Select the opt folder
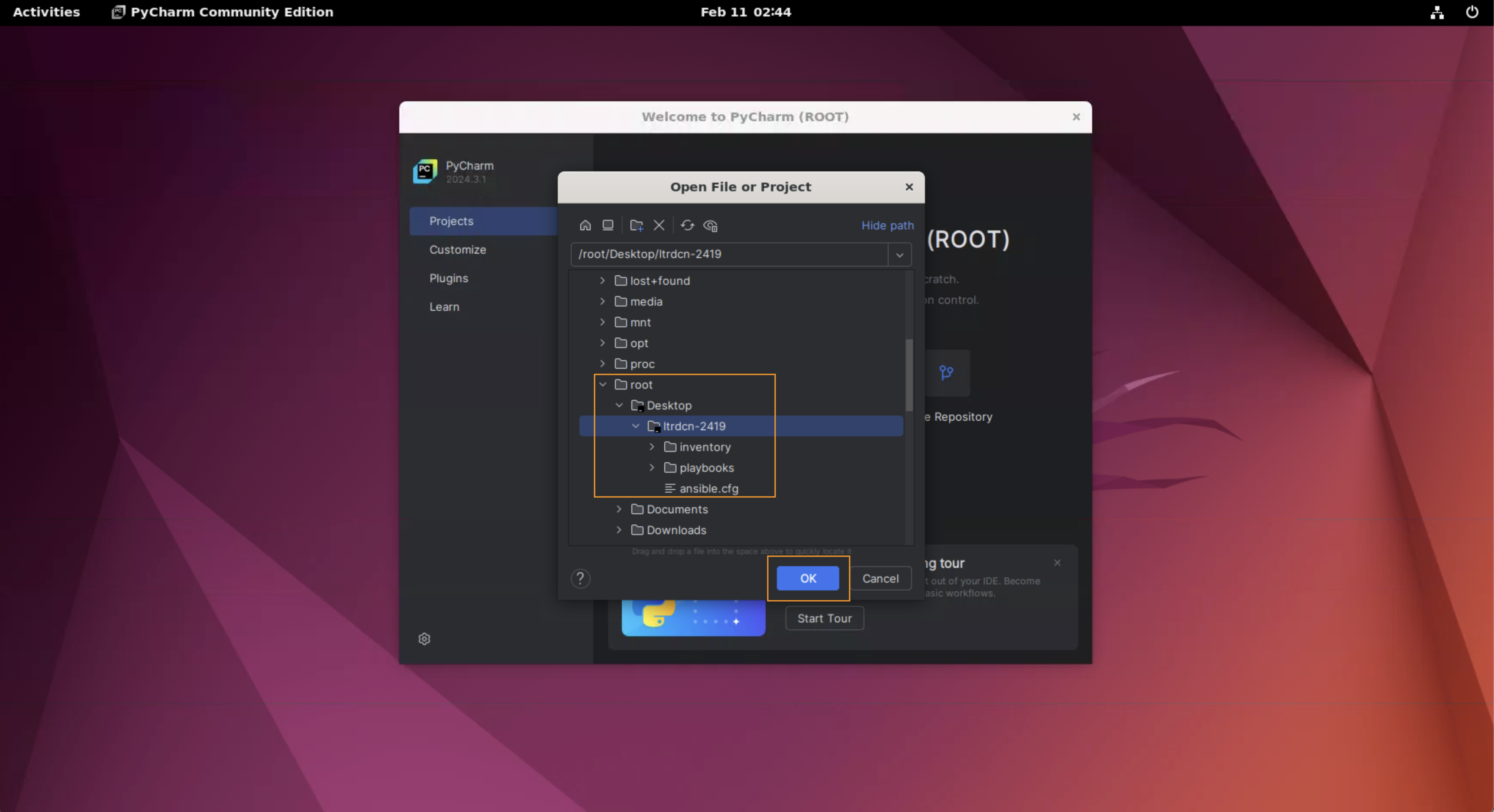Screen dimensions: 1494x812 coord(631,343)
